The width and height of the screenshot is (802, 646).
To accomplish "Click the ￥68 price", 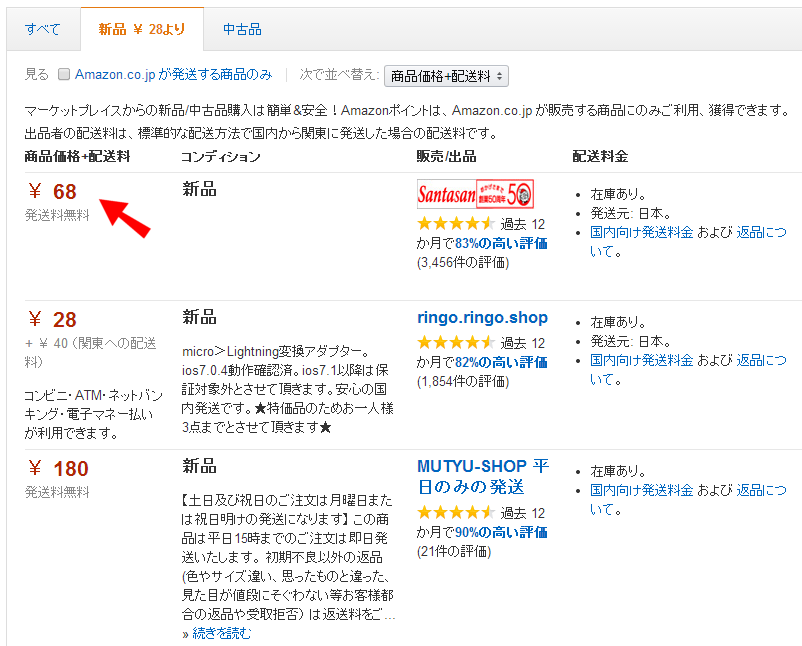I will pos(52,192).
